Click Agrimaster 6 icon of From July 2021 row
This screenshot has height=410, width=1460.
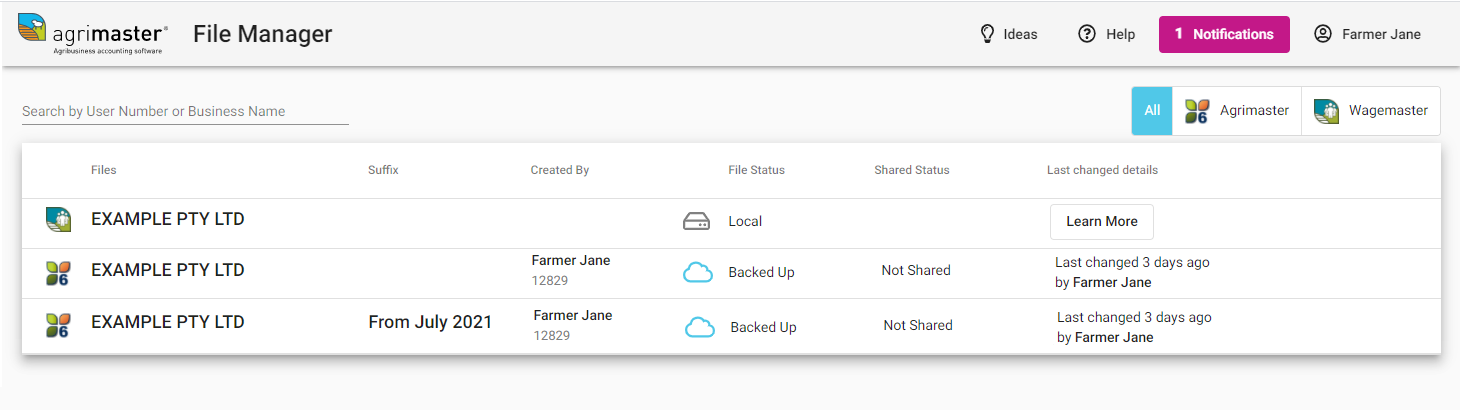point(58,325)
